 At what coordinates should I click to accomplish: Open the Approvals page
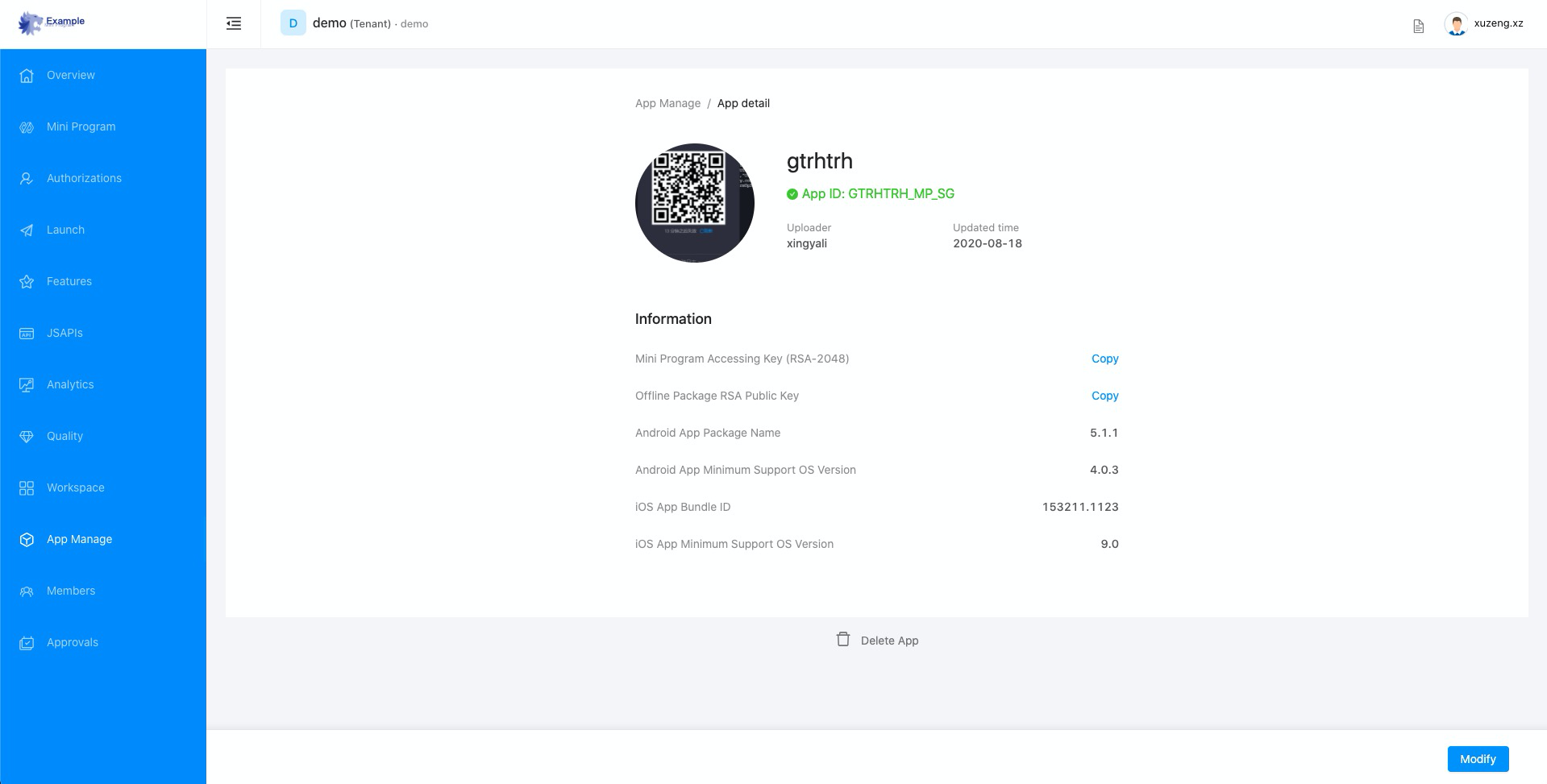pos(72,642)
